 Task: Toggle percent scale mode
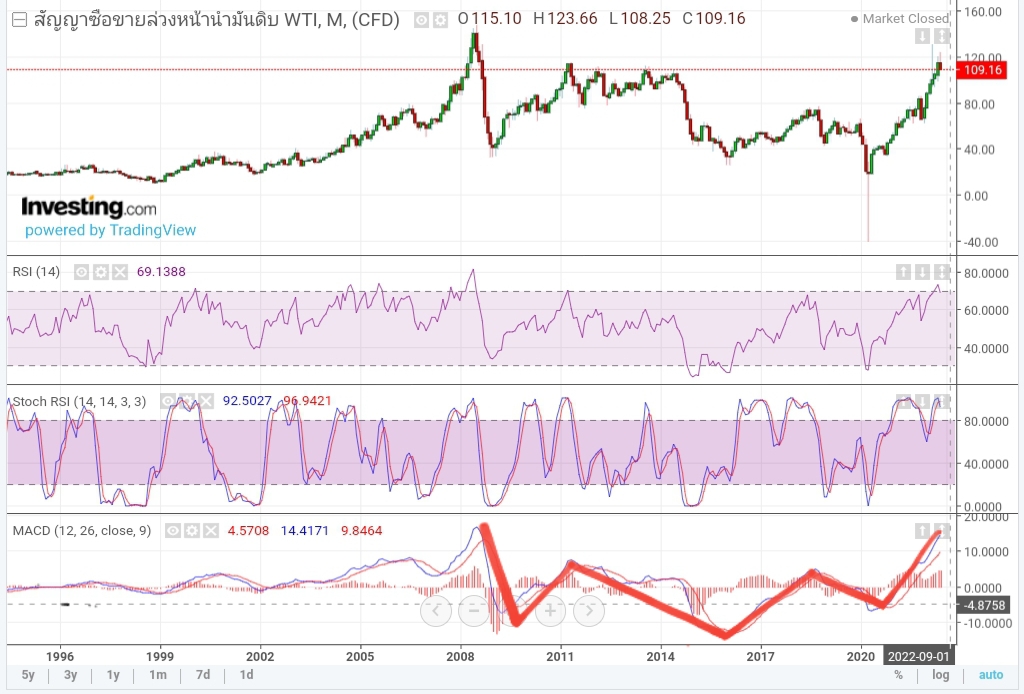(899, 675)
